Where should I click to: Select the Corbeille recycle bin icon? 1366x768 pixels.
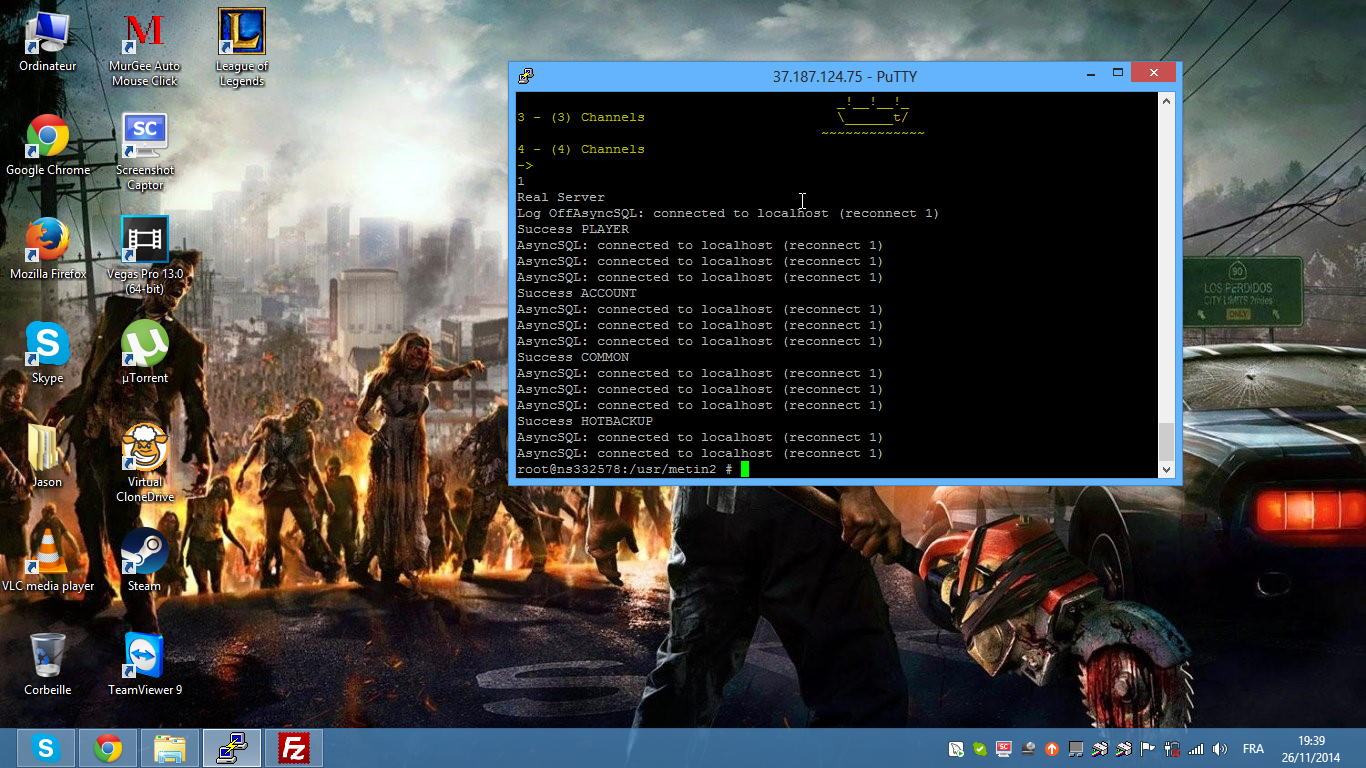(47, 665)
